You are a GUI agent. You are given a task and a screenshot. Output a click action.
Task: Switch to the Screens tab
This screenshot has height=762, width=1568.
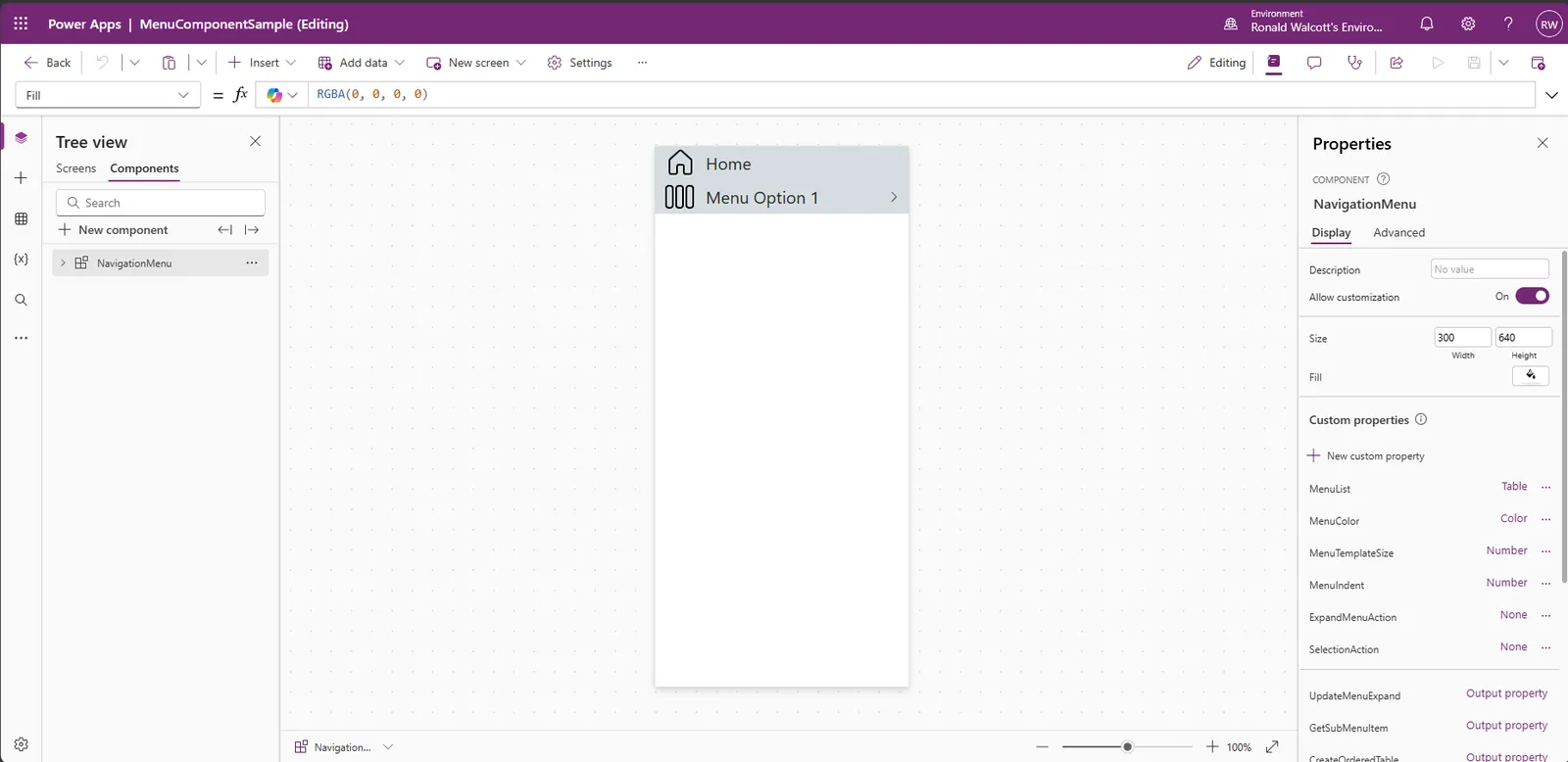click(75, 168)
